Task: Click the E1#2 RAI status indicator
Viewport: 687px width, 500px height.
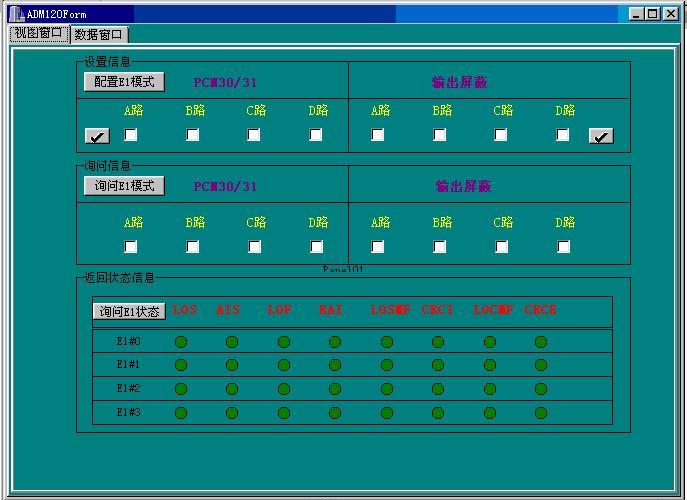Action: [335, 389]
